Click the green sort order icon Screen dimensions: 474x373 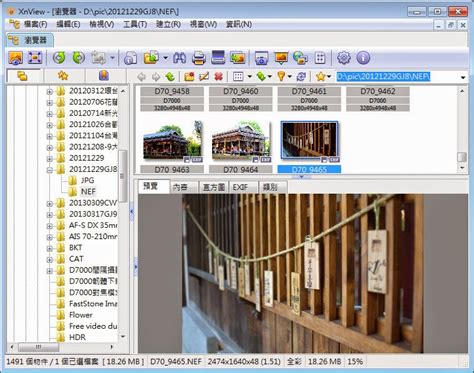click(261, 77)
